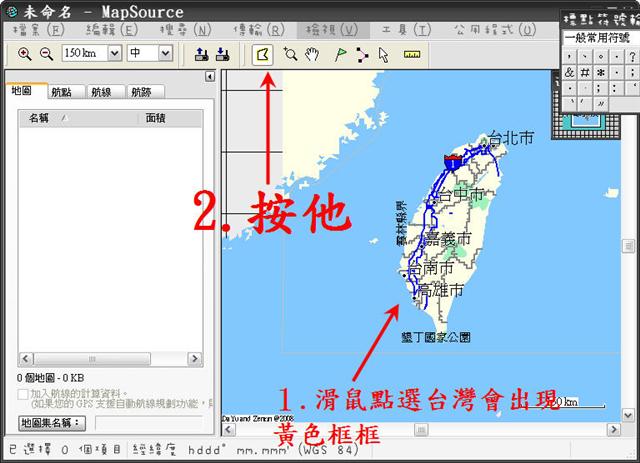Click left arrow of map list scrollbar

pyautogui.click(x=26, y=359)
